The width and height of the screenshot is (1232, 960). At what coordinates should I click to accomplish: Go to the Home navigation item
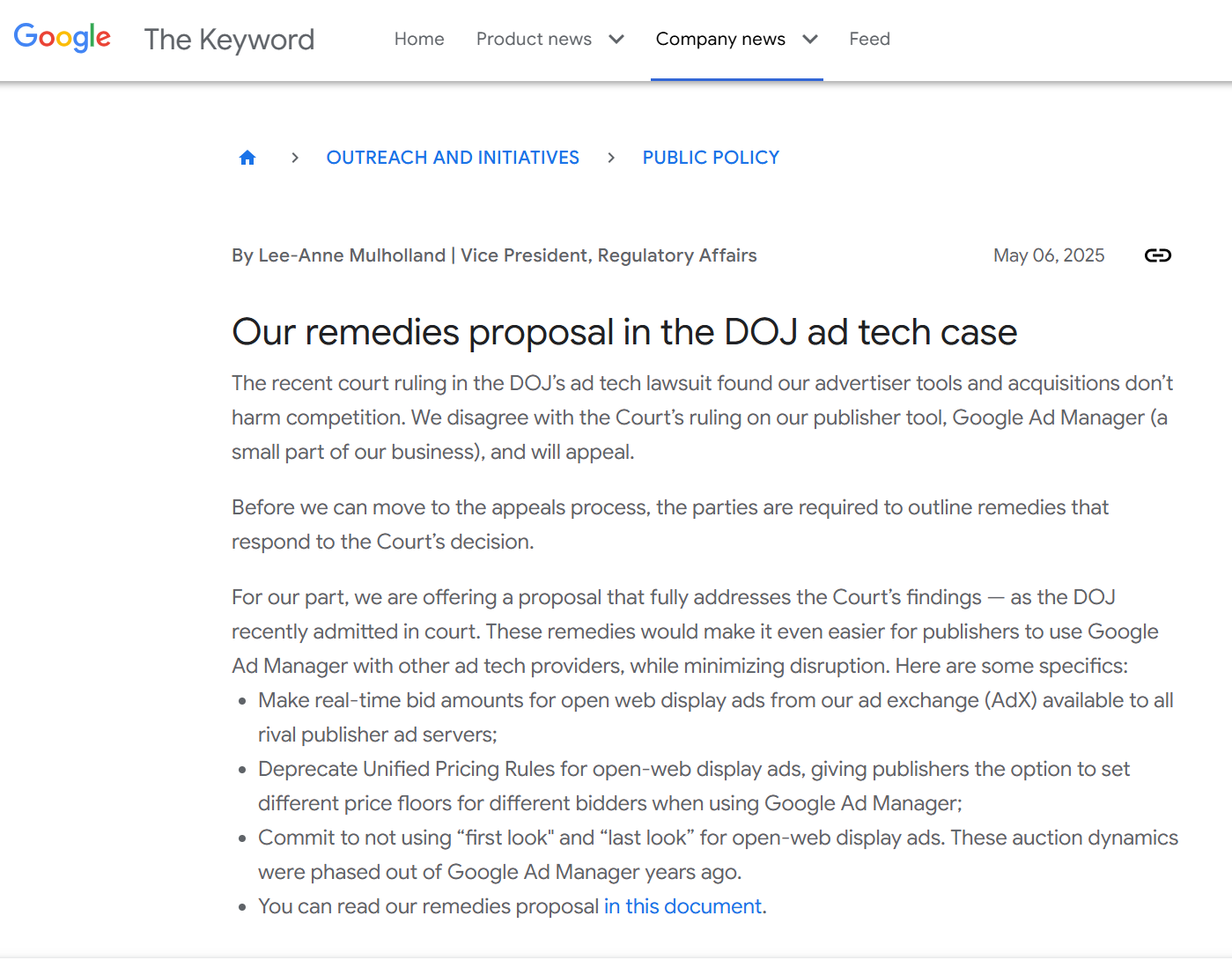419,39
